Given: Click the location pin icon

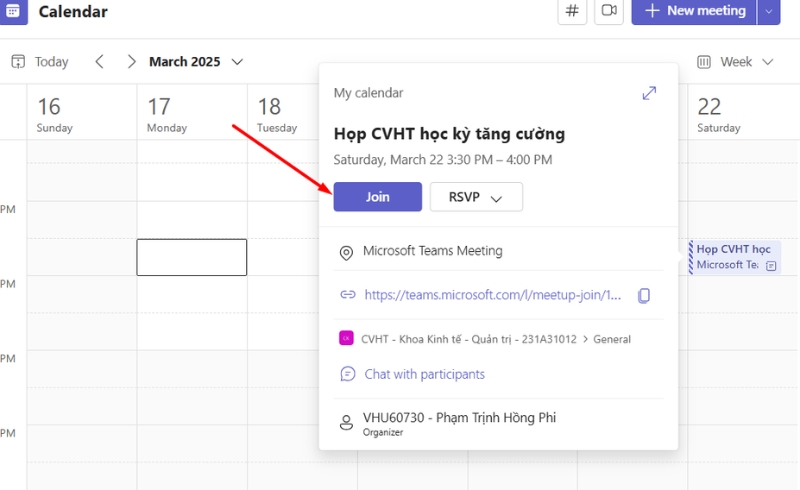Looking at the screenshot, I should pos(346,253).
